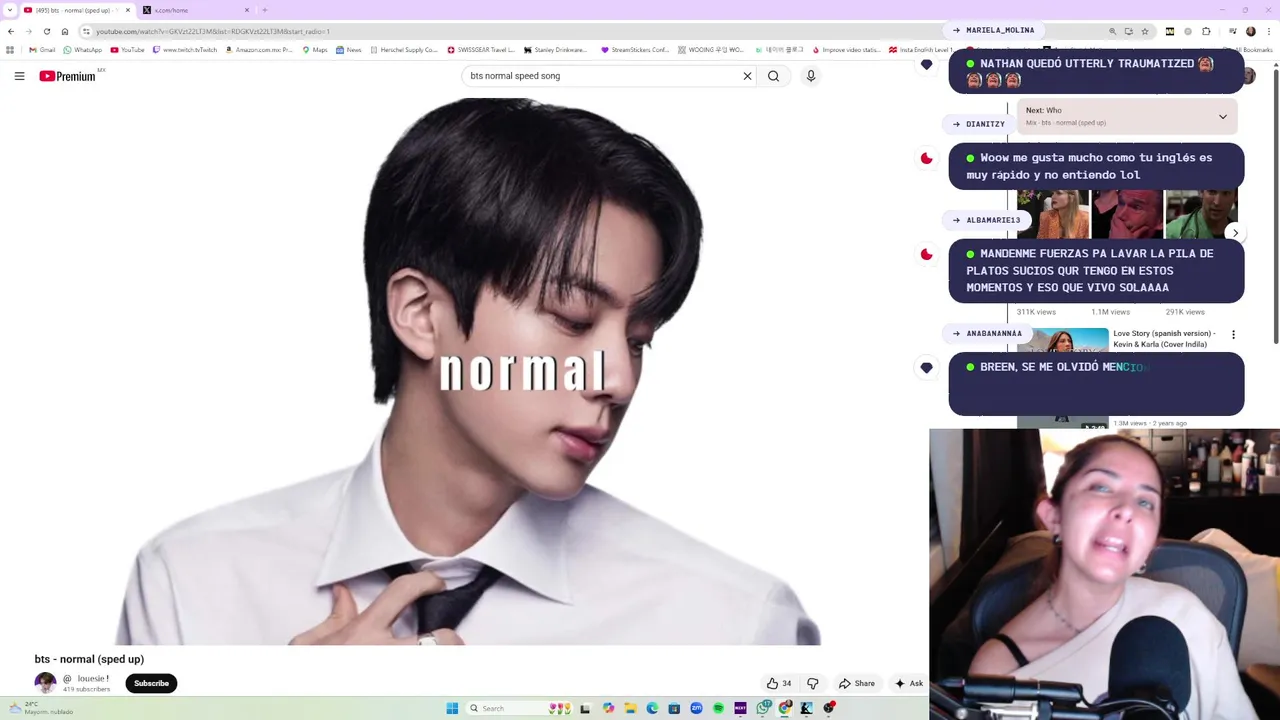Collapse the Next: Who mix playlist chevron
Viewport: 1280px width, 720px height.
pos(1222,116)
